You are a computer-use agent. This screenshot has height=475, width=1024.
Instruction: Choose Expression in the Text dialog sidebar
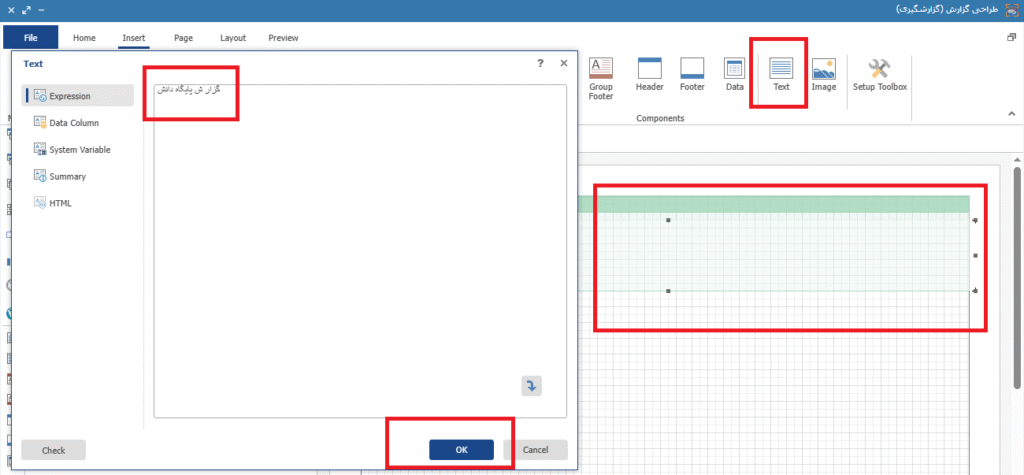click(x=78, y=96)
